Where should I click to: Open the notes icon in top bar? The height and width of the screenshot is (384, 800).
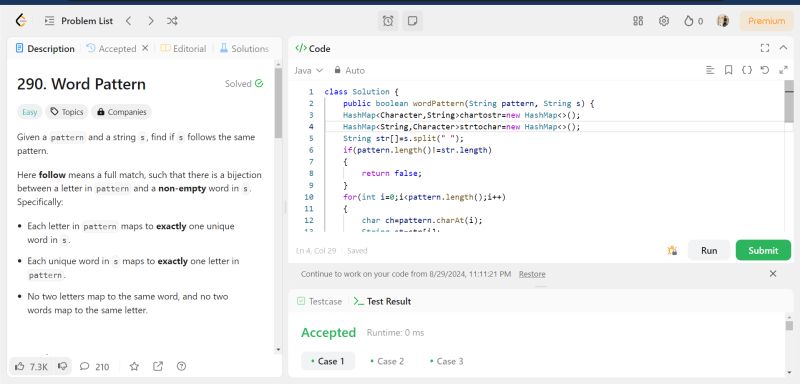(x=412, y=21)
